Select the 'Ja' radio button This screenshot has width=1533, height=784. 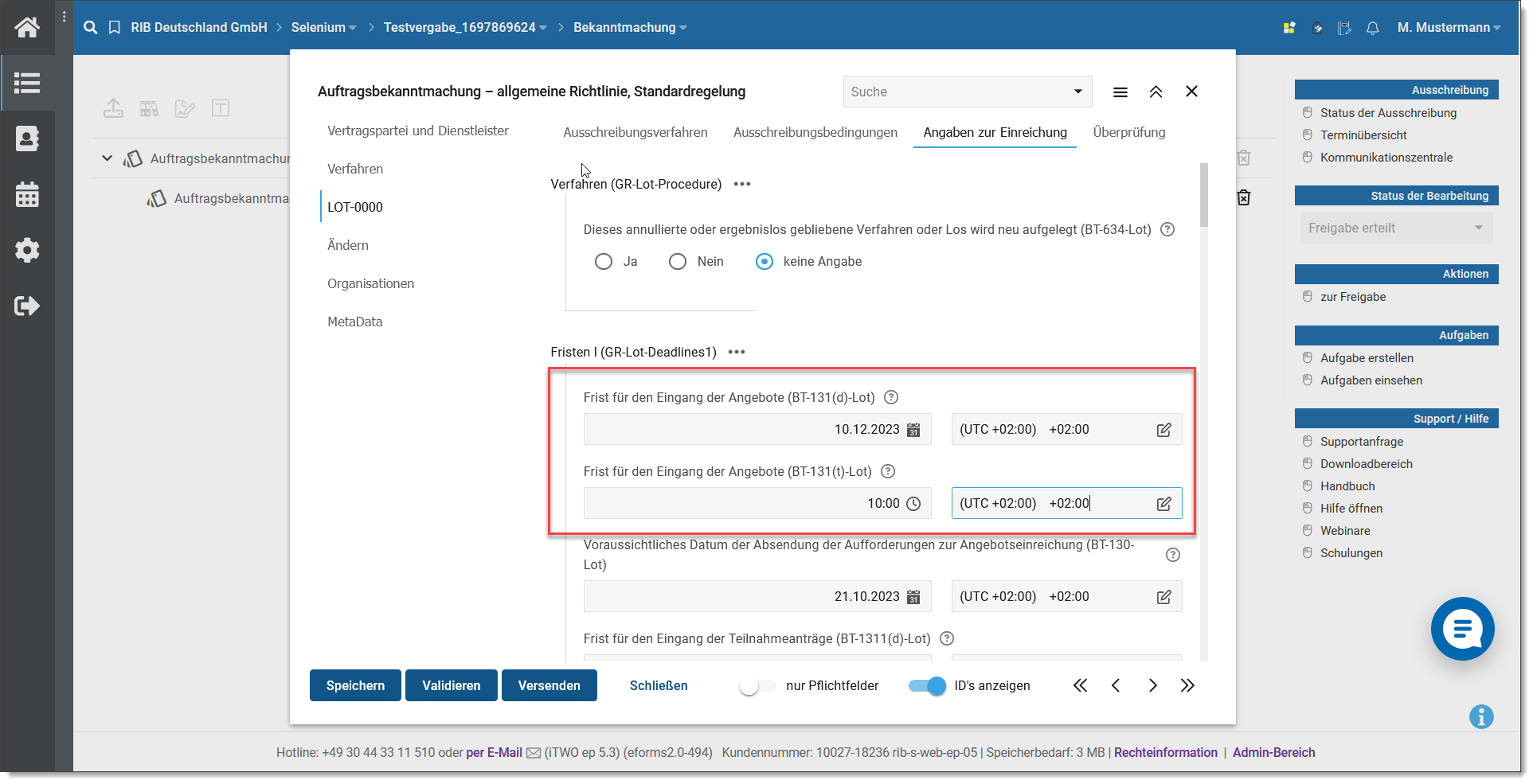pos(604,262)
